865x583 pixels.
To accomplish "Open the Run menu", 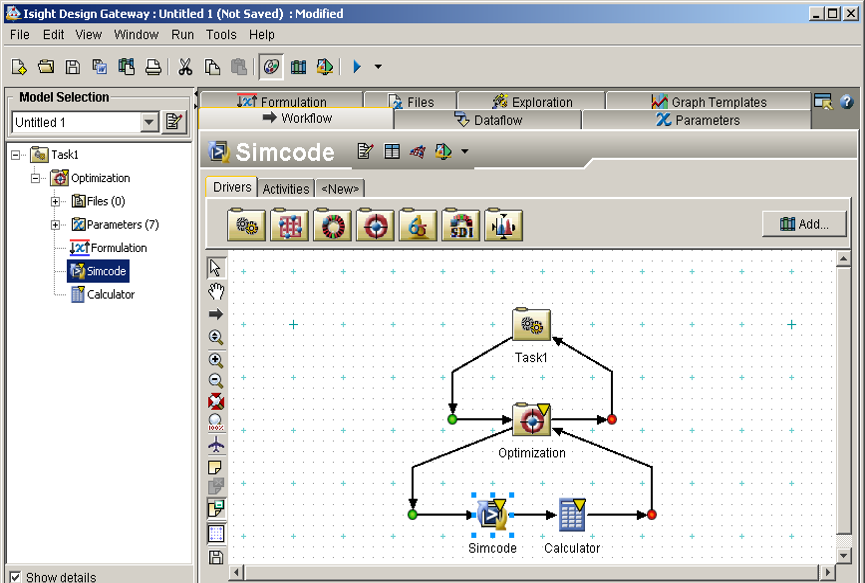I will point(182,35).
